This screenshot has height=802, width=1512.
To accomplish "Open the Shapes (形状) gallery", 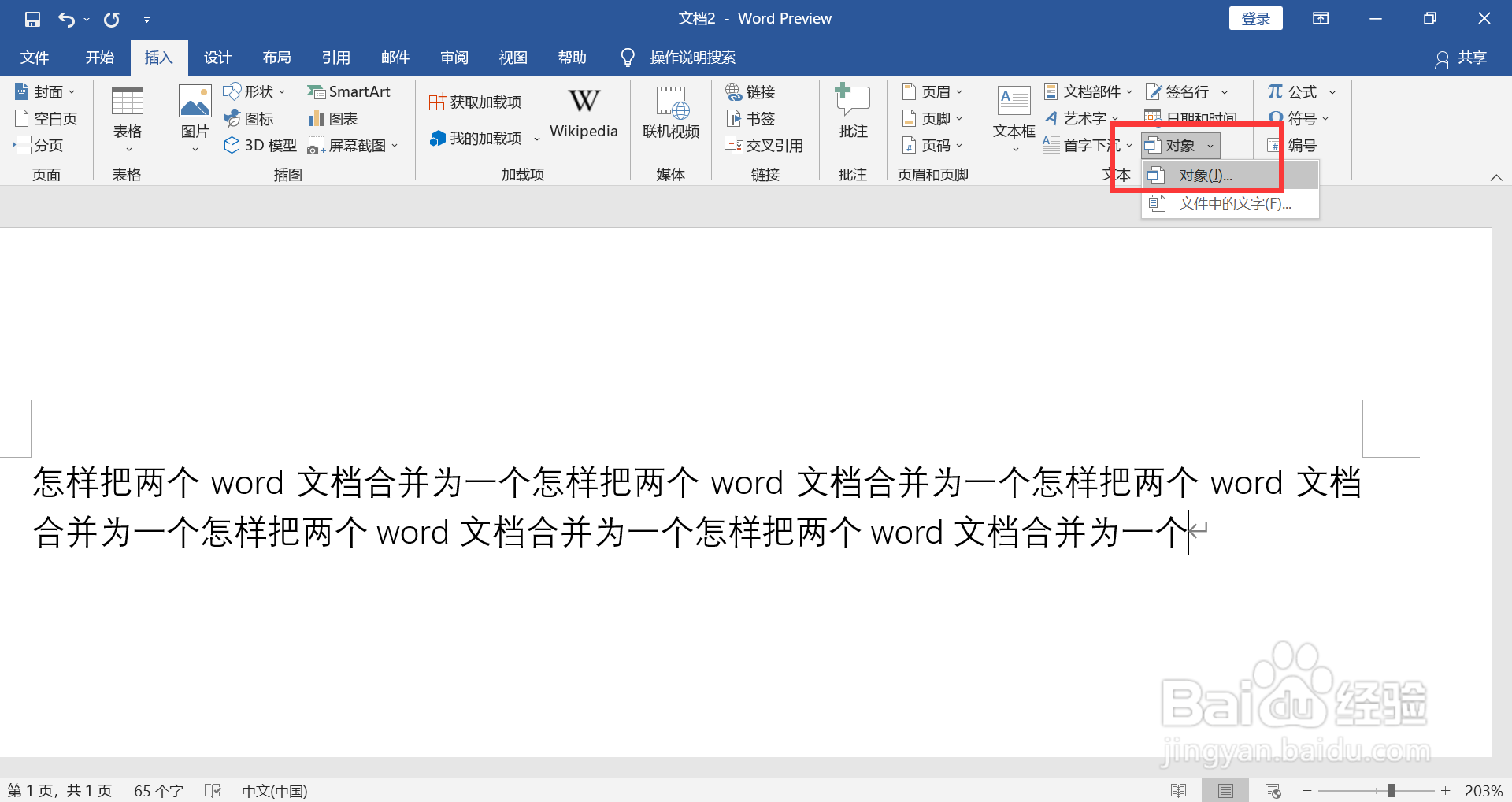I will pos(254,92).
